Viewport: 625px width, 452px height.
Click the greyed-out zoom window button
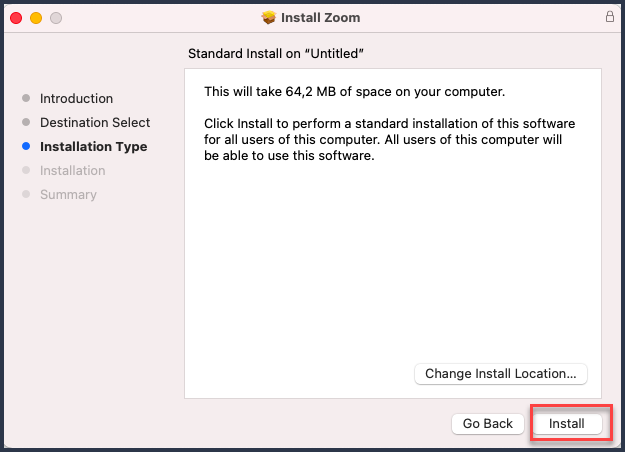pos(56,18)
